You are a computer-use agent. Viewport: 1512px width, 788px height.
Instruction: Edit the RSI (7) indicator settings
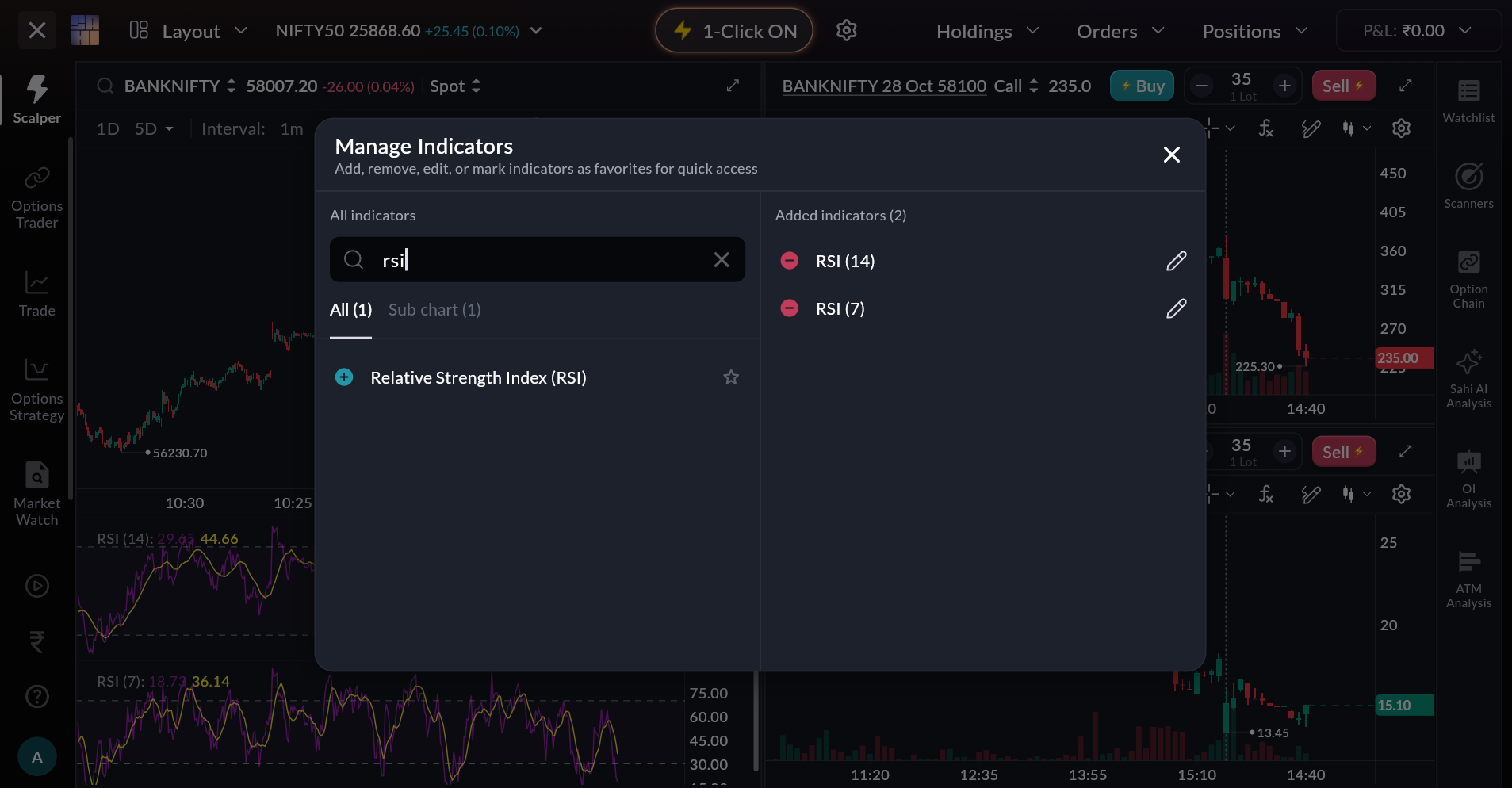(x=1176, y=308)
